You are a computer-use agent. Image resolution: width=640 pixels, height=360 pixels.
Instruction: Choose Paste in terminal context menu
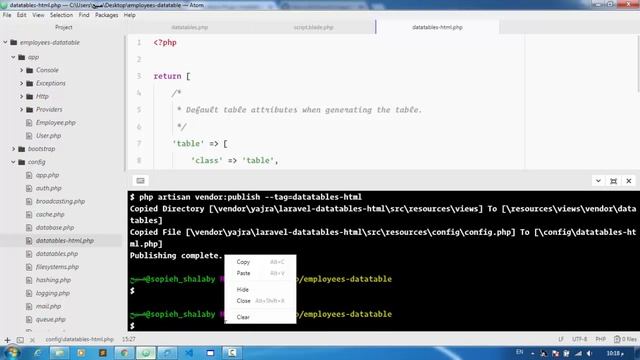[260, 273]
